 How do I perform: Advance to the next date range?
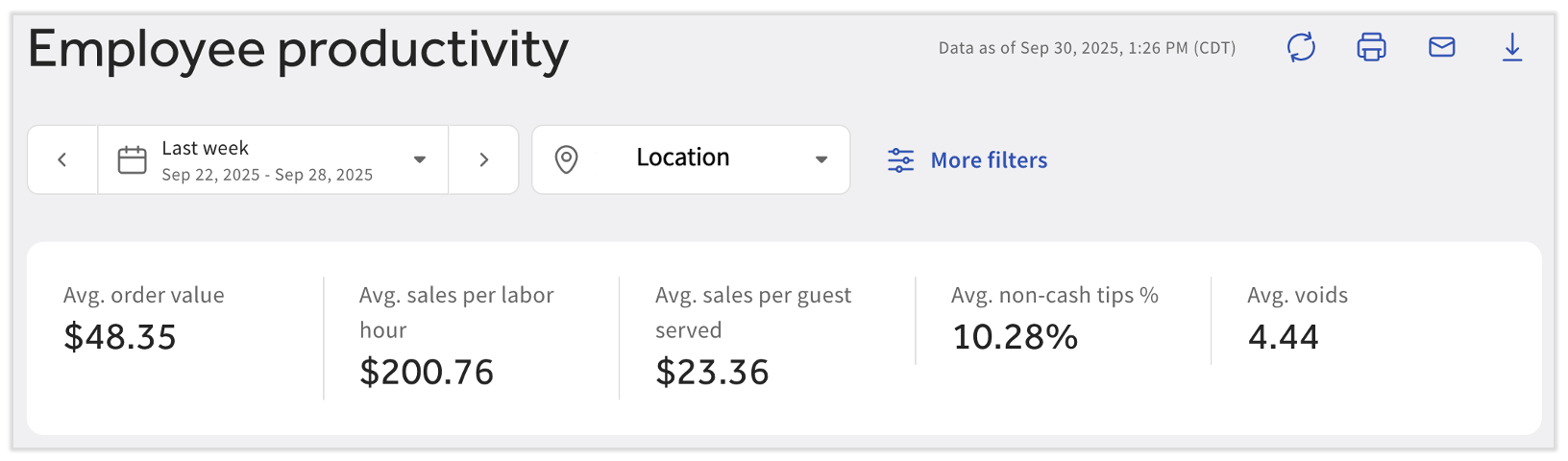483,159
